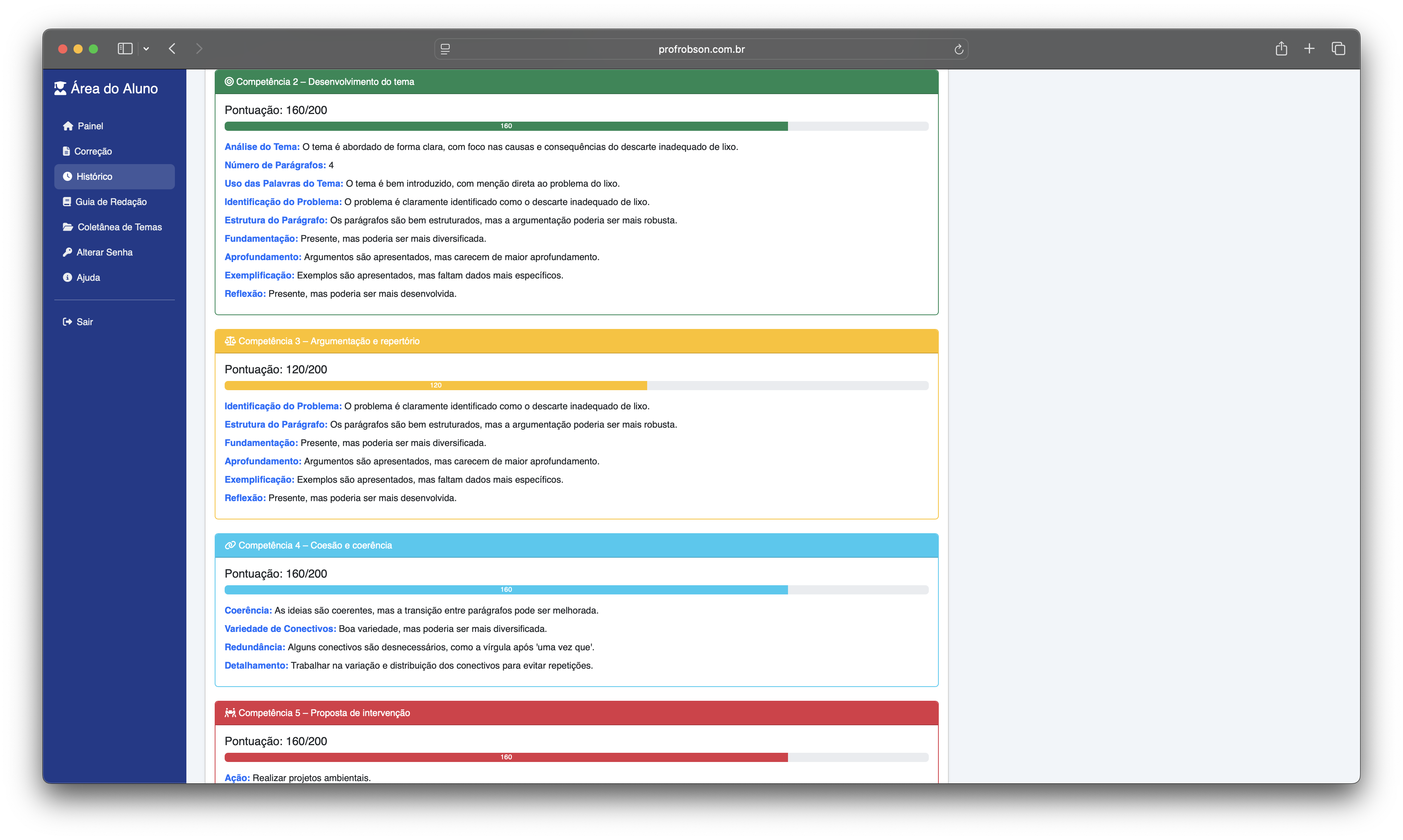Click the Alterar Senha key icon

[x=67, y=252]
